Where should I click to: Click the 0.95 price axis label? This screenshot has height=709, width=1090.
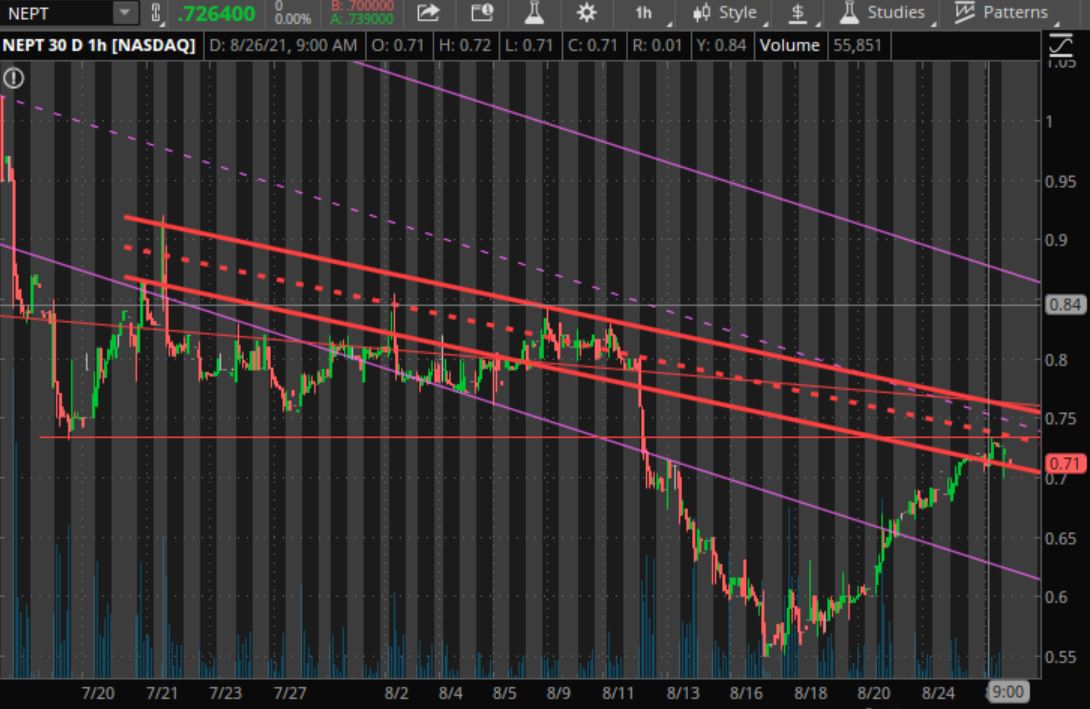(x=1061, y=181)
